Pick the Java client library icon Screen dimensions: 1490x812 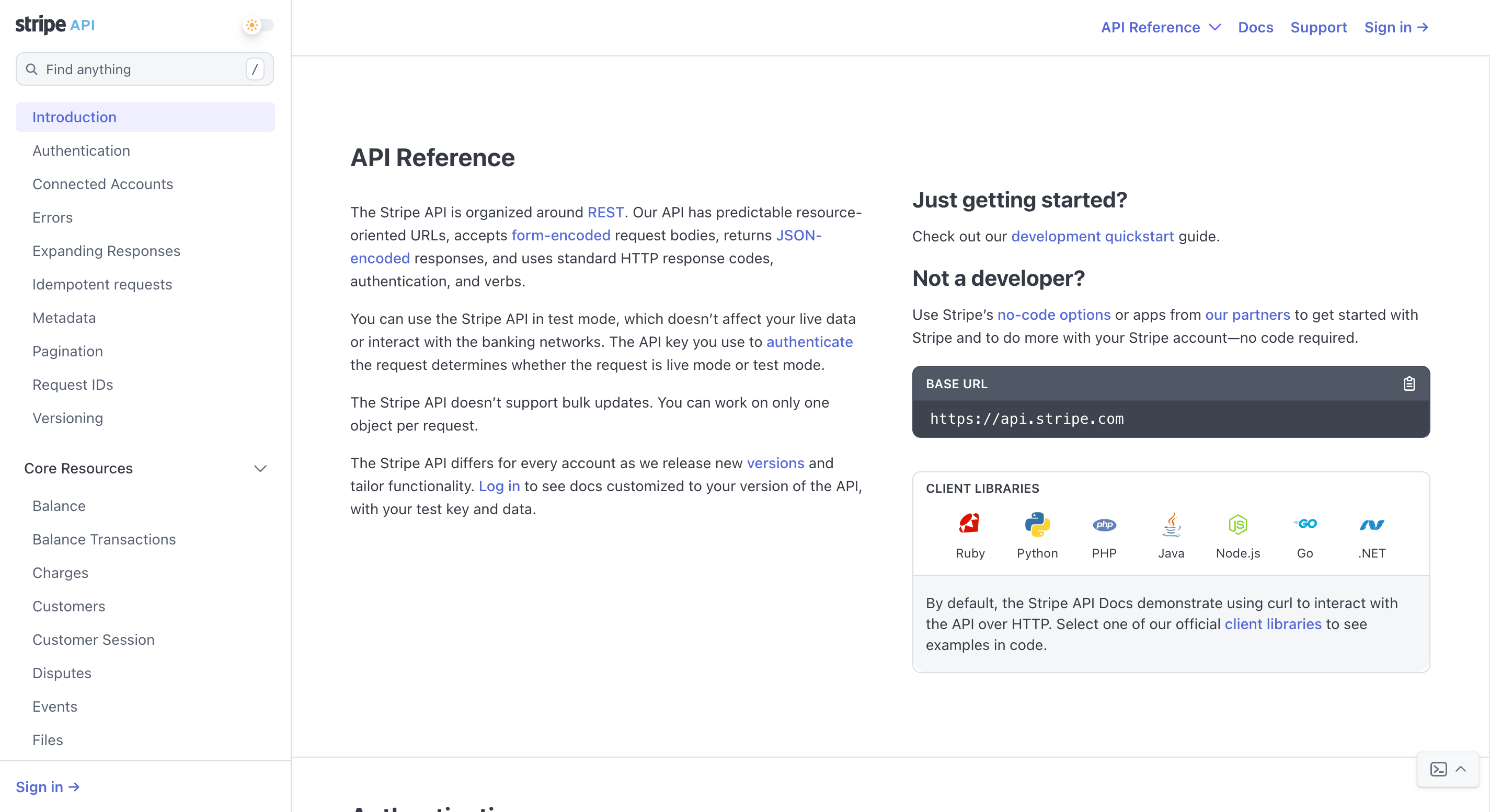[x=1171, y=524]
